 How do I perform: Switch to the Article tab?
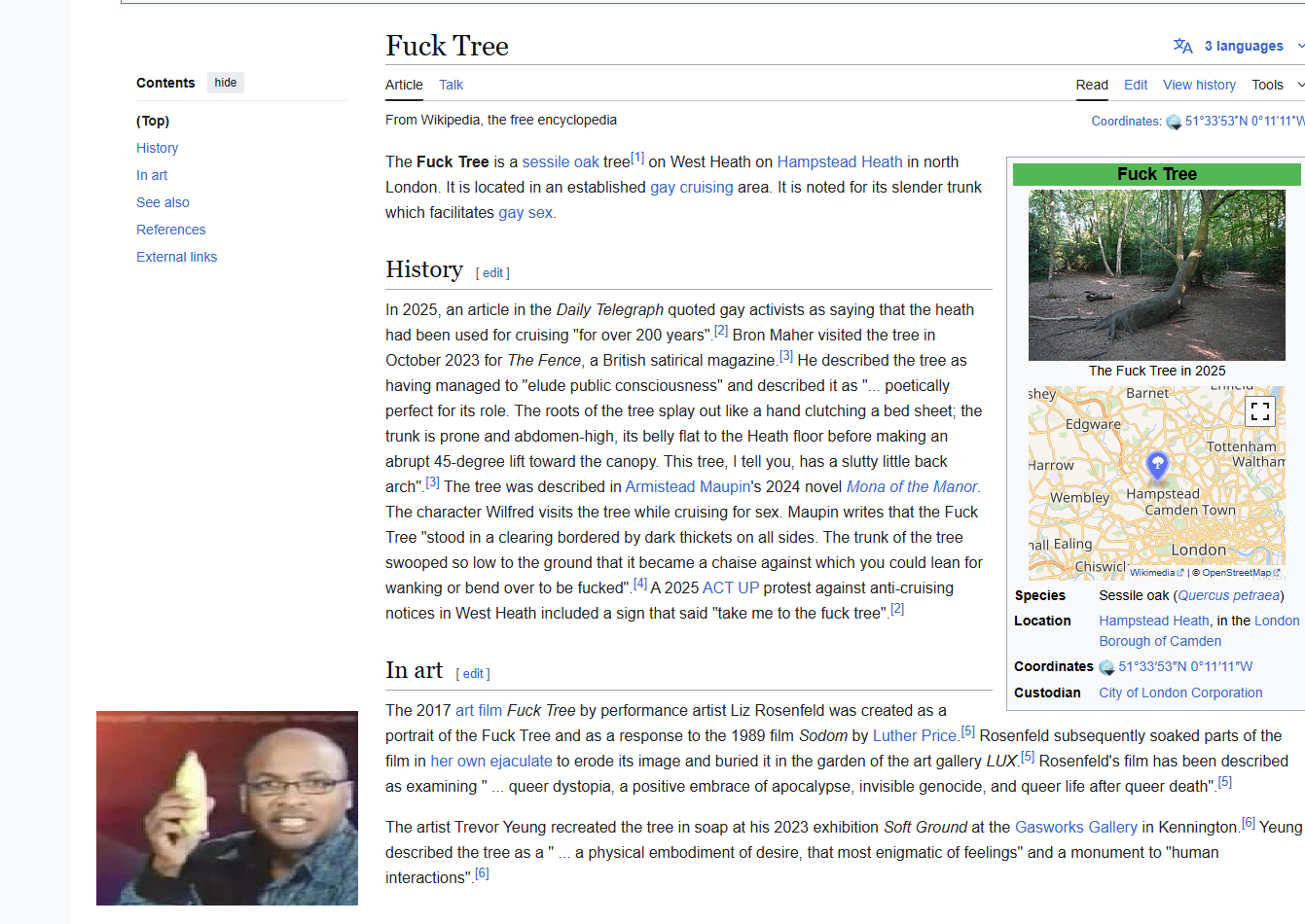coord(404,85)
